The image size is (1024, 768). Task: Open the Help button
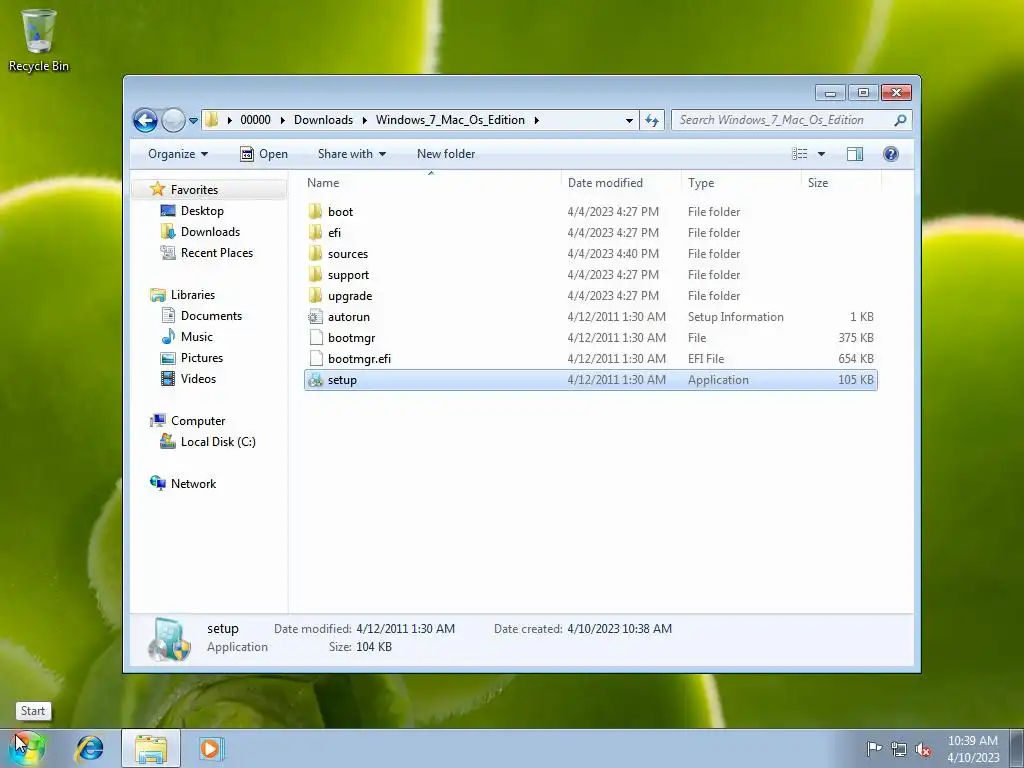tap(891, 154)
